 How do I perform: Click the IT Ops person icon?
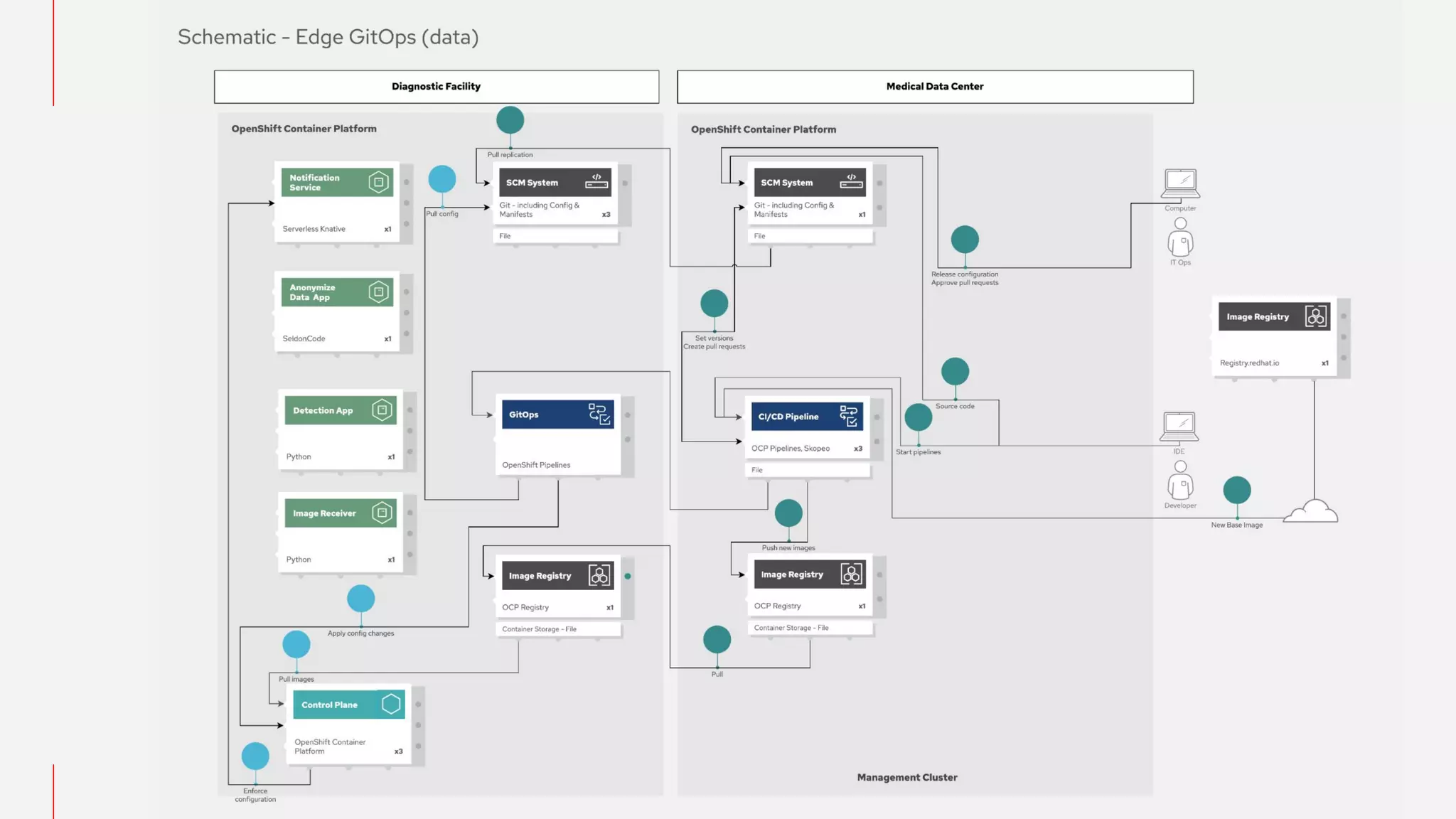click(1180, 237)
